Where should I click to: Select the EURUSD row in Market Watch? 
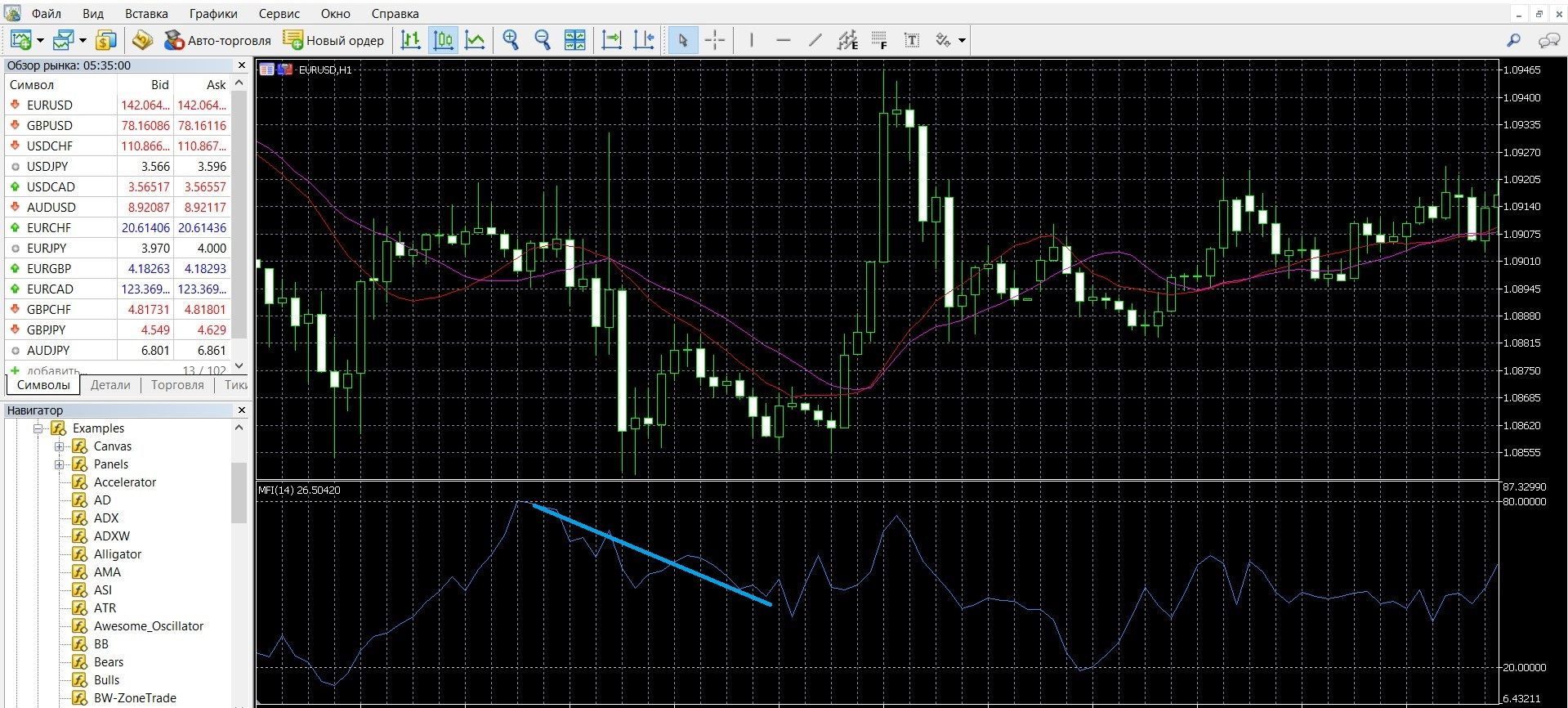click(x=118, y=105)
